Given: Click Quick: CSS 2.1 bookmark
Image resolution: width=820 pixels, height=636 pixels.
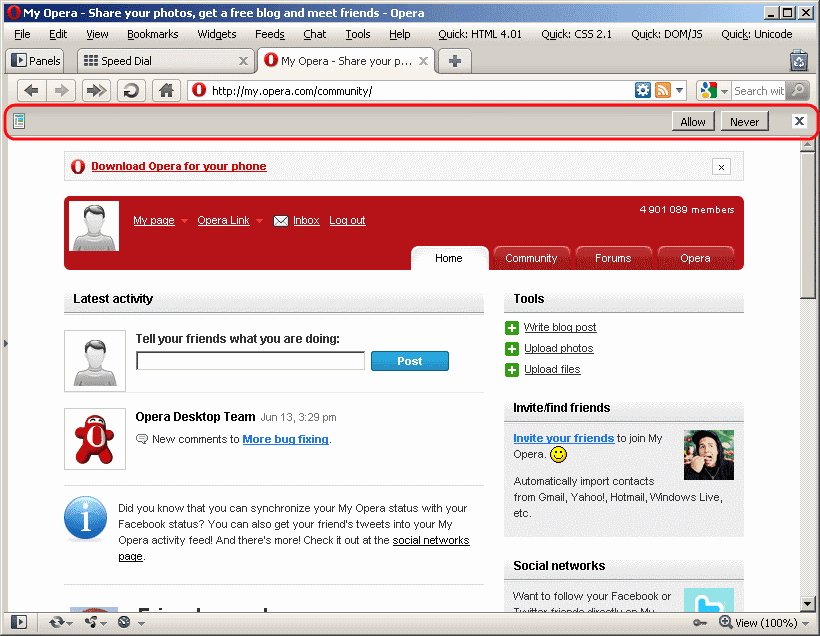Looking at the screenshot, I should tap(576, 34).
